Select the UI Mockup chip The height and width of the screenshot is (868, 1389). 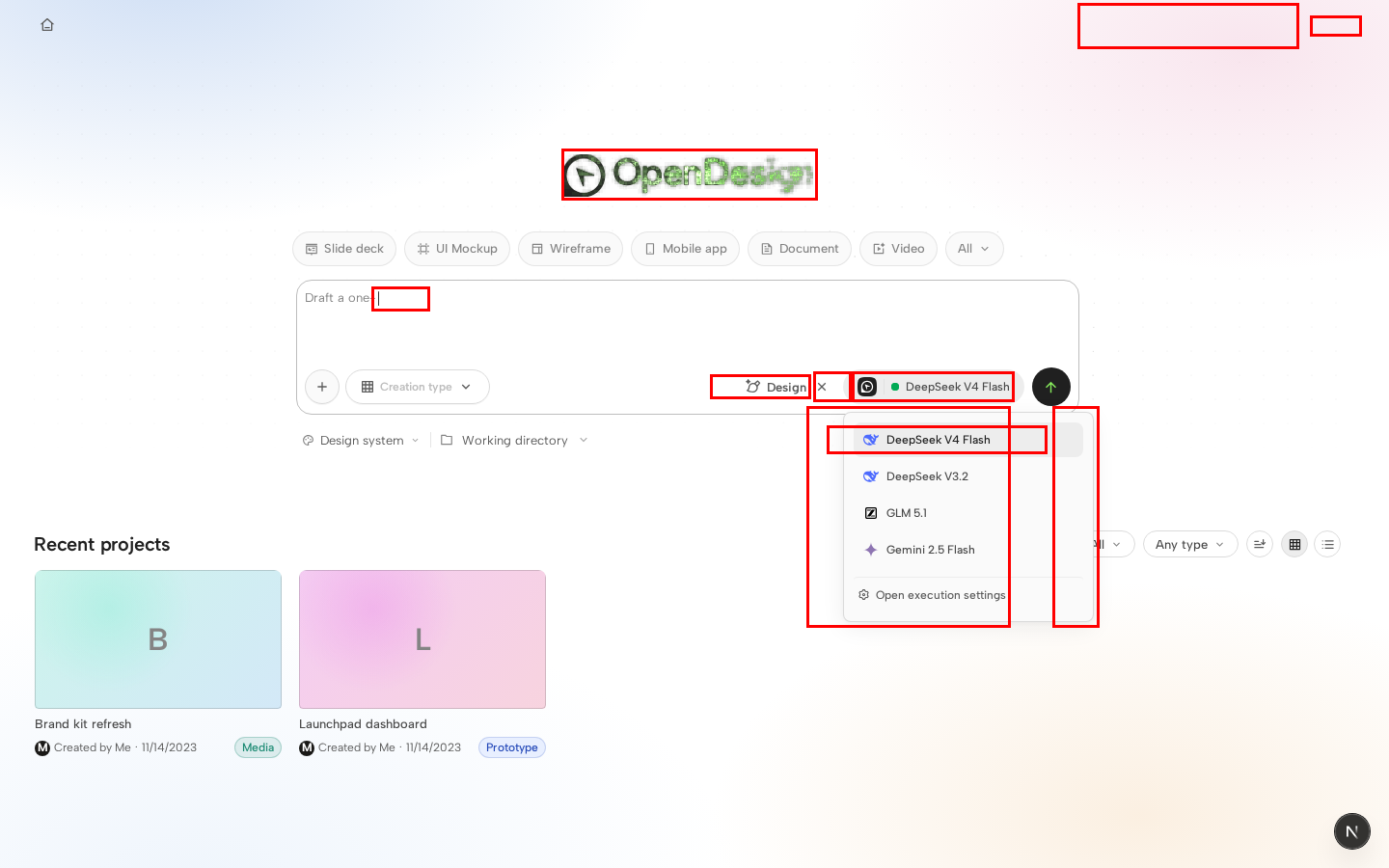click(457, 249)
